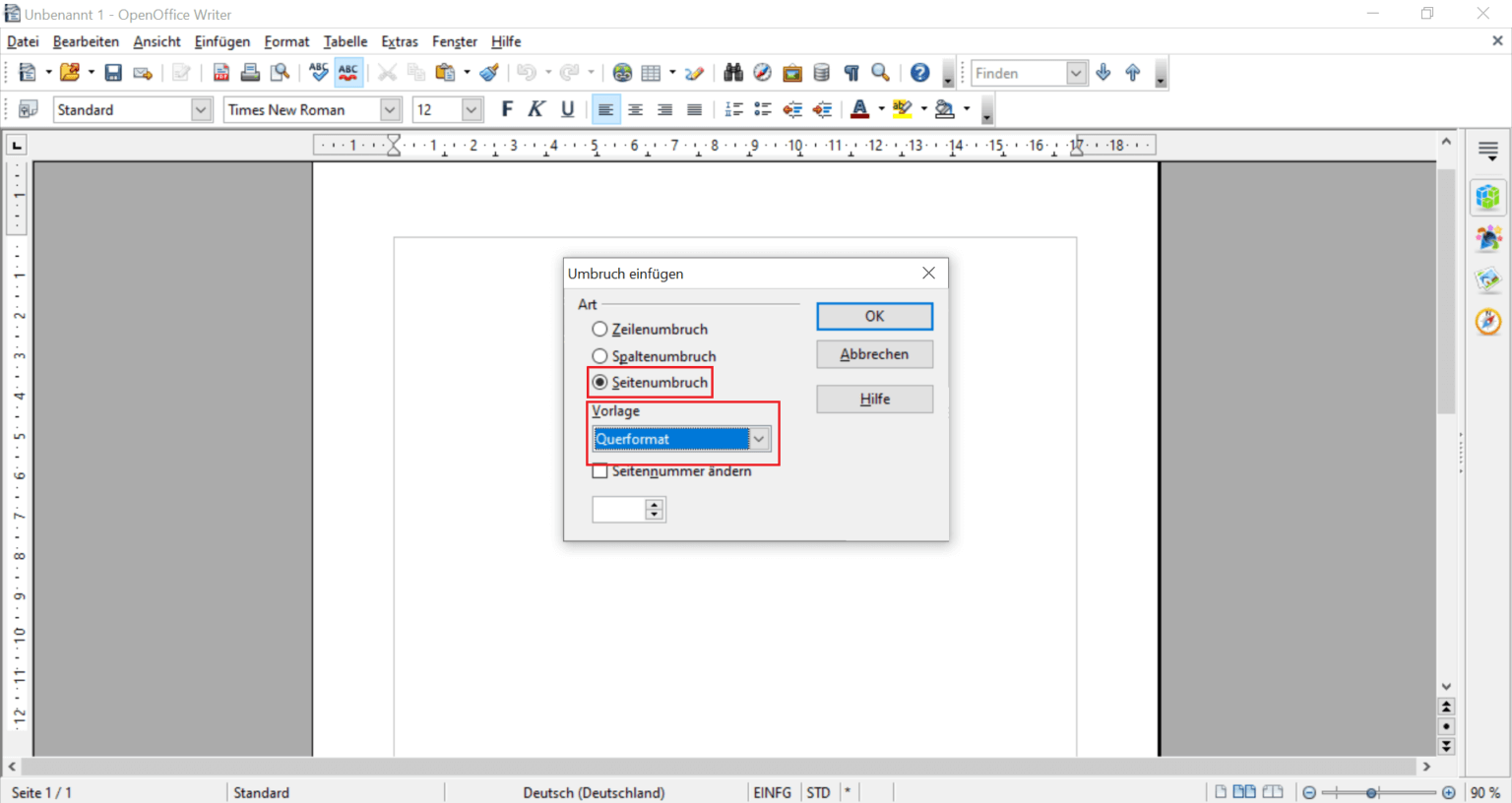The height and width of the screenshot is (803, 1512).
Task: Open sidebar Gallery deck icon
Action: [x=1488, y=279]
